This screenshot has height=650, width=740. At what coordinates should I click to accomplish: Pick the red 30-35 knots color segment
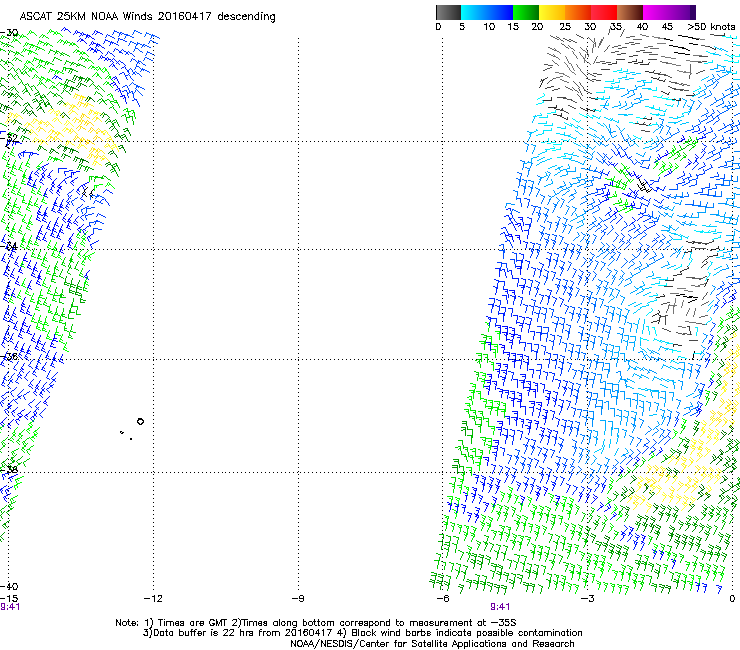tap(604, 12)
